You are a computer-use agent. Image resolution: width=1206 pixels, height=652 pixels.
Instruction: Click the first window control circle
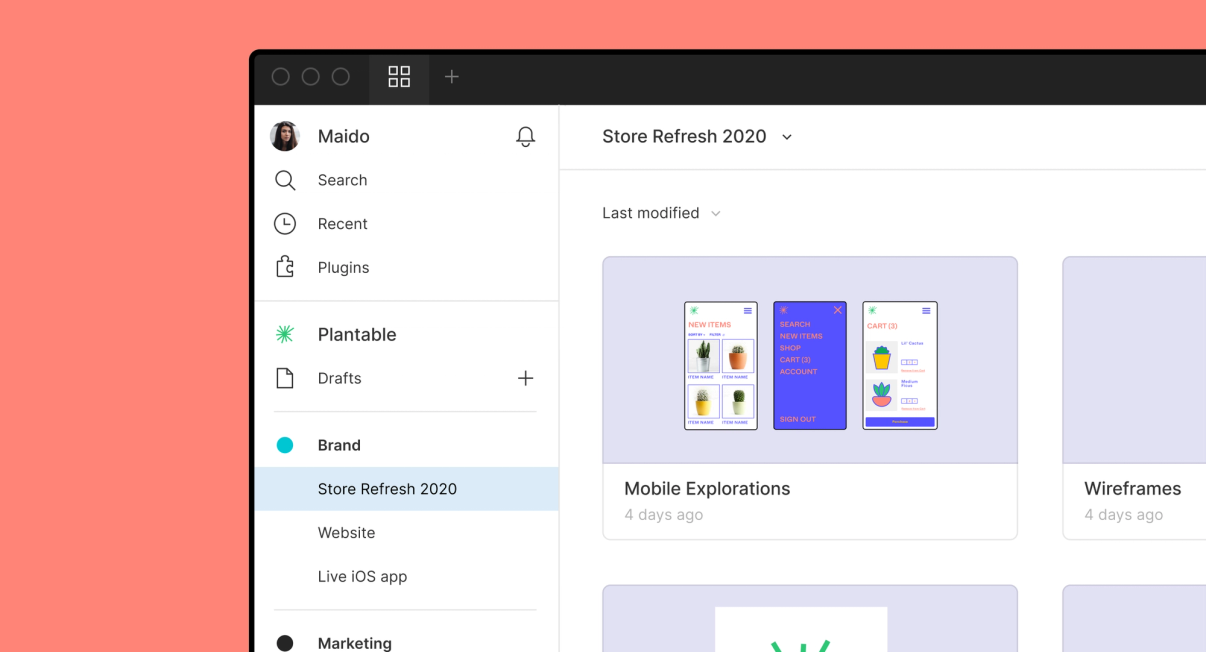tap(281, 77)
